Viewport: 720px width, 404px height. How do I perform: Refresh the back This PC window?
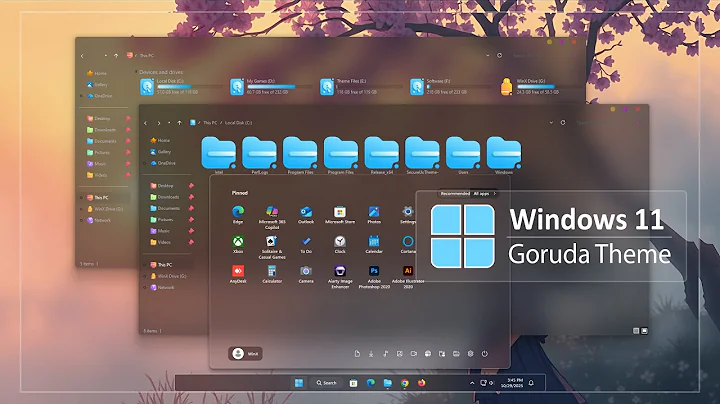(x=500, y=56)
